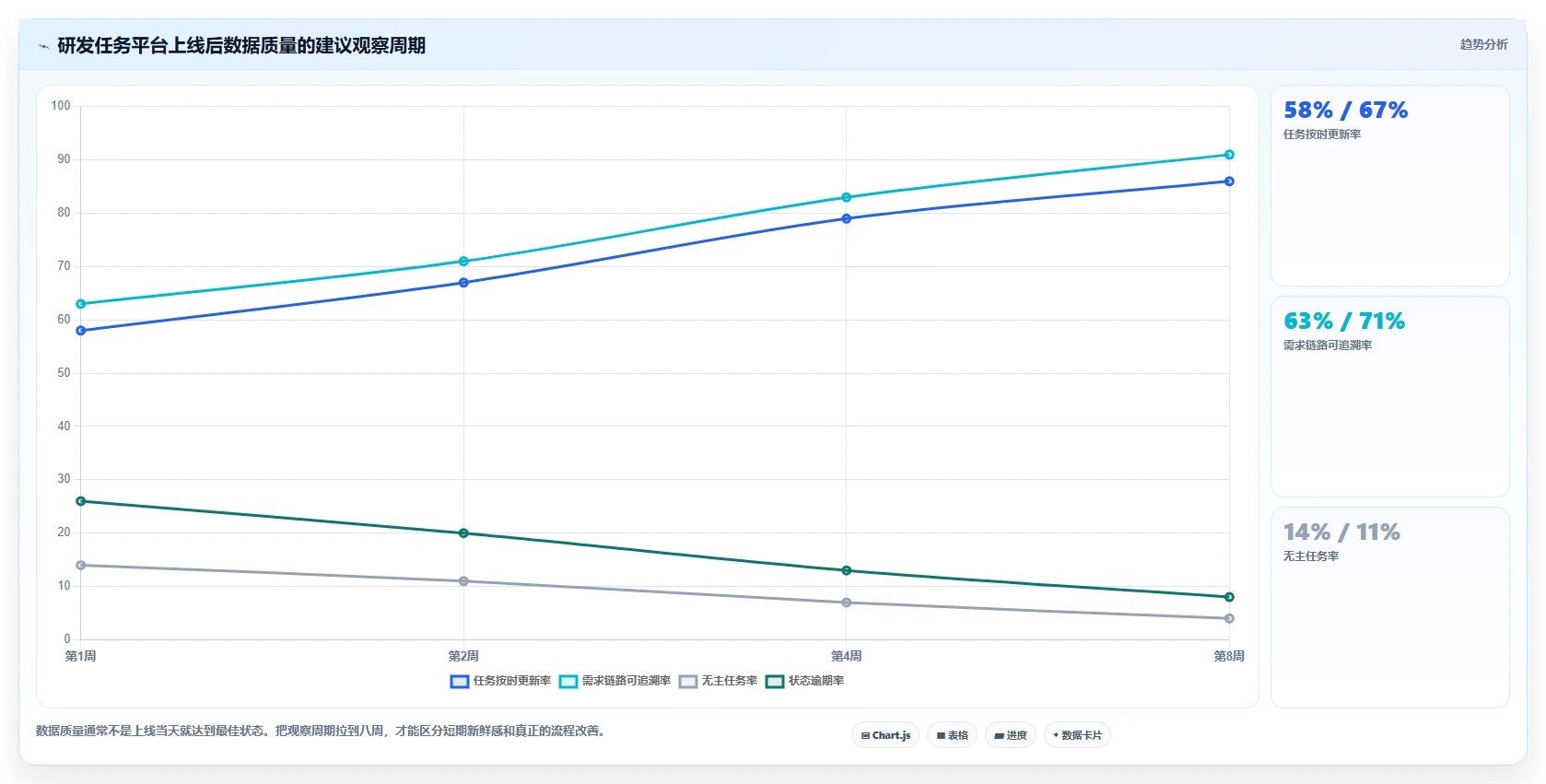Toggle the 无主任务率 legend series
Image resolution: width=1546 pixels, height=784 pixels.
point(718,681)
